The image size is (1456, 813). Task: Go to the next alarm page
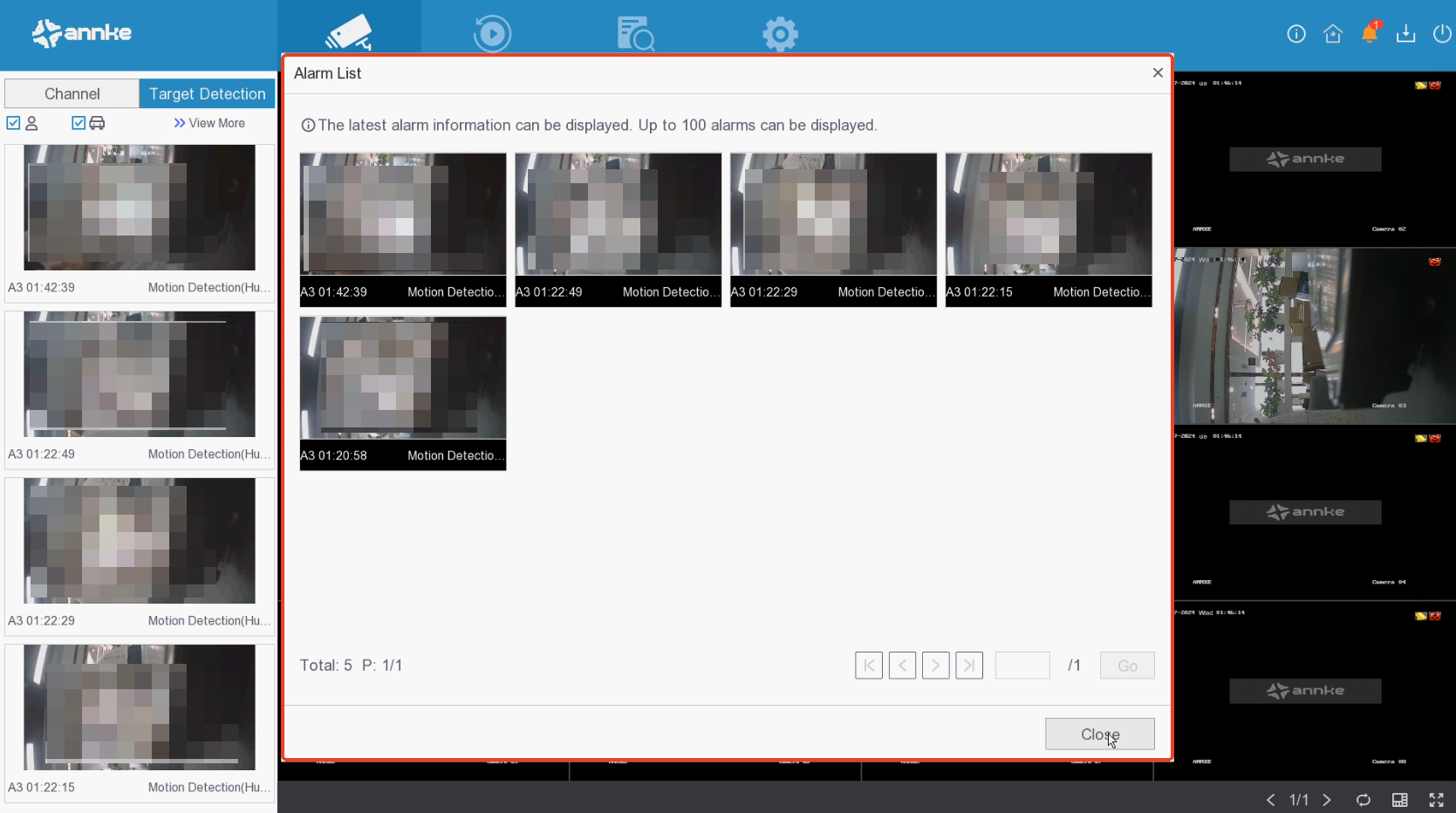pyautogui.click(x=935, y=666)
